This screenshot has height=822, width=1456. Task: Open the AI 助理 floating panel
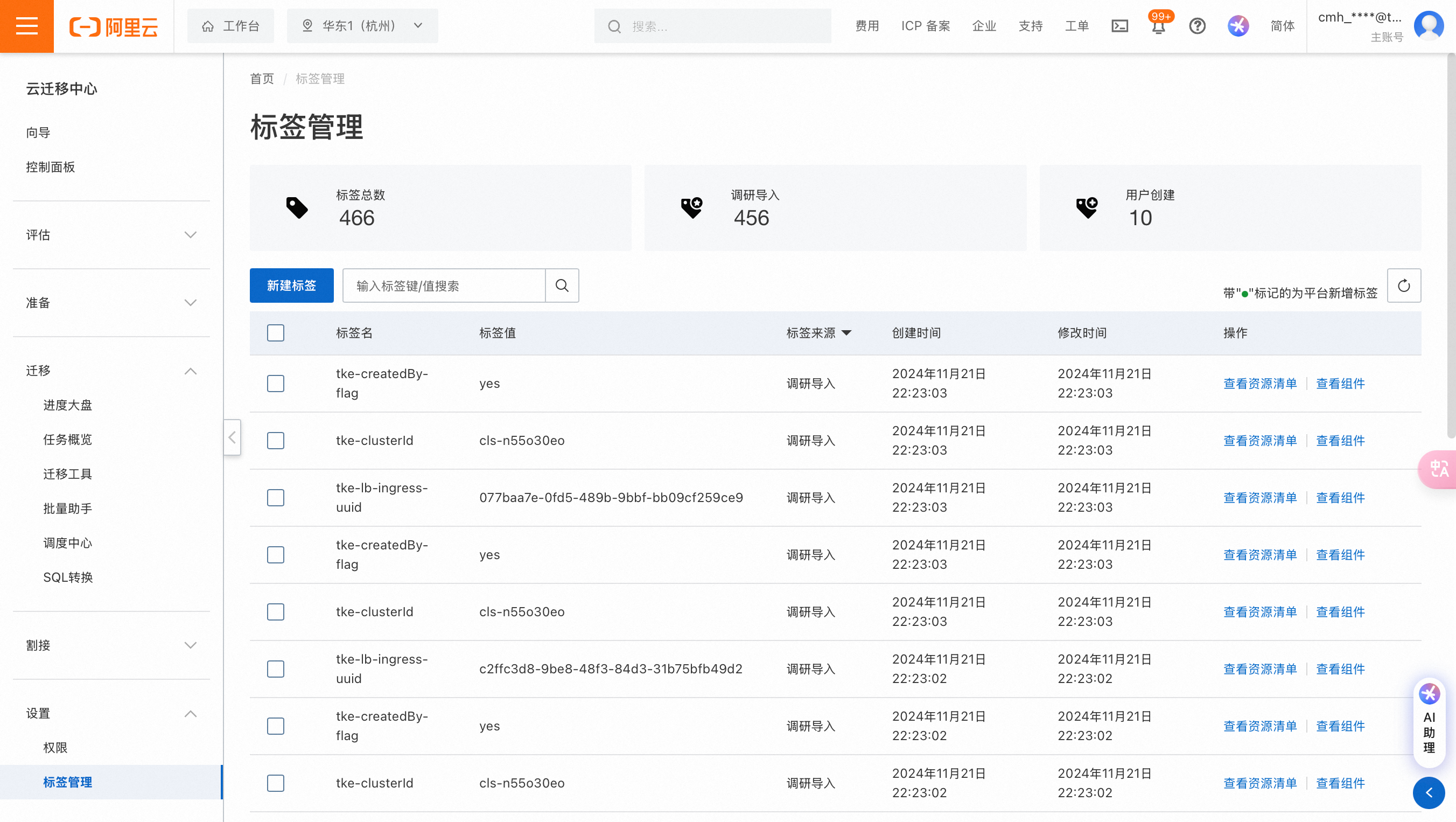(x=1429, y=722)
